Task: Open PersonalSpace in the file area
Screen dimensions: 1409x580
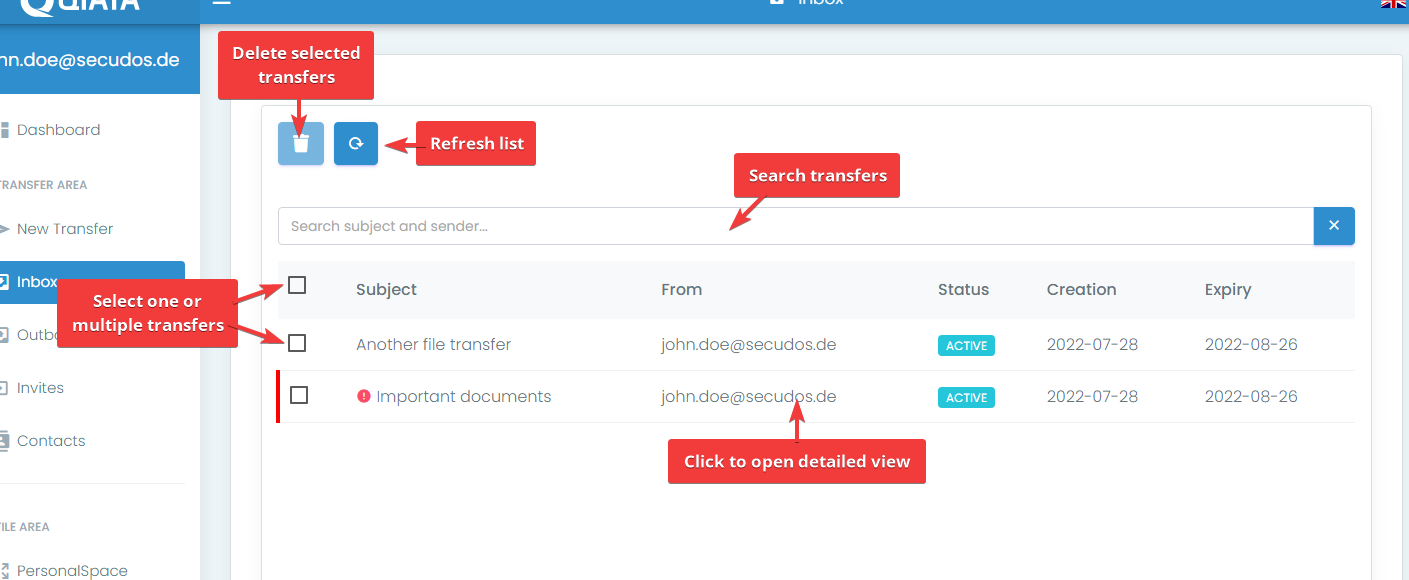Action: [72, 571]
